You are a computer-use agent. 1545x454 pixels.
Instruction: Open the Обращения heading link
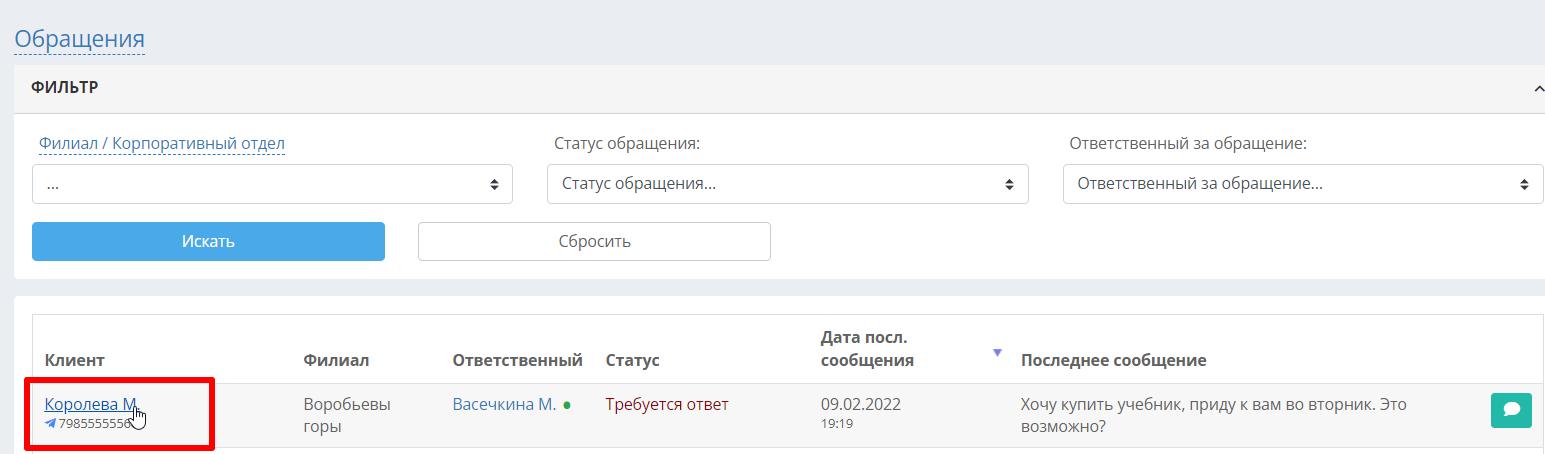tap(79, 39)
